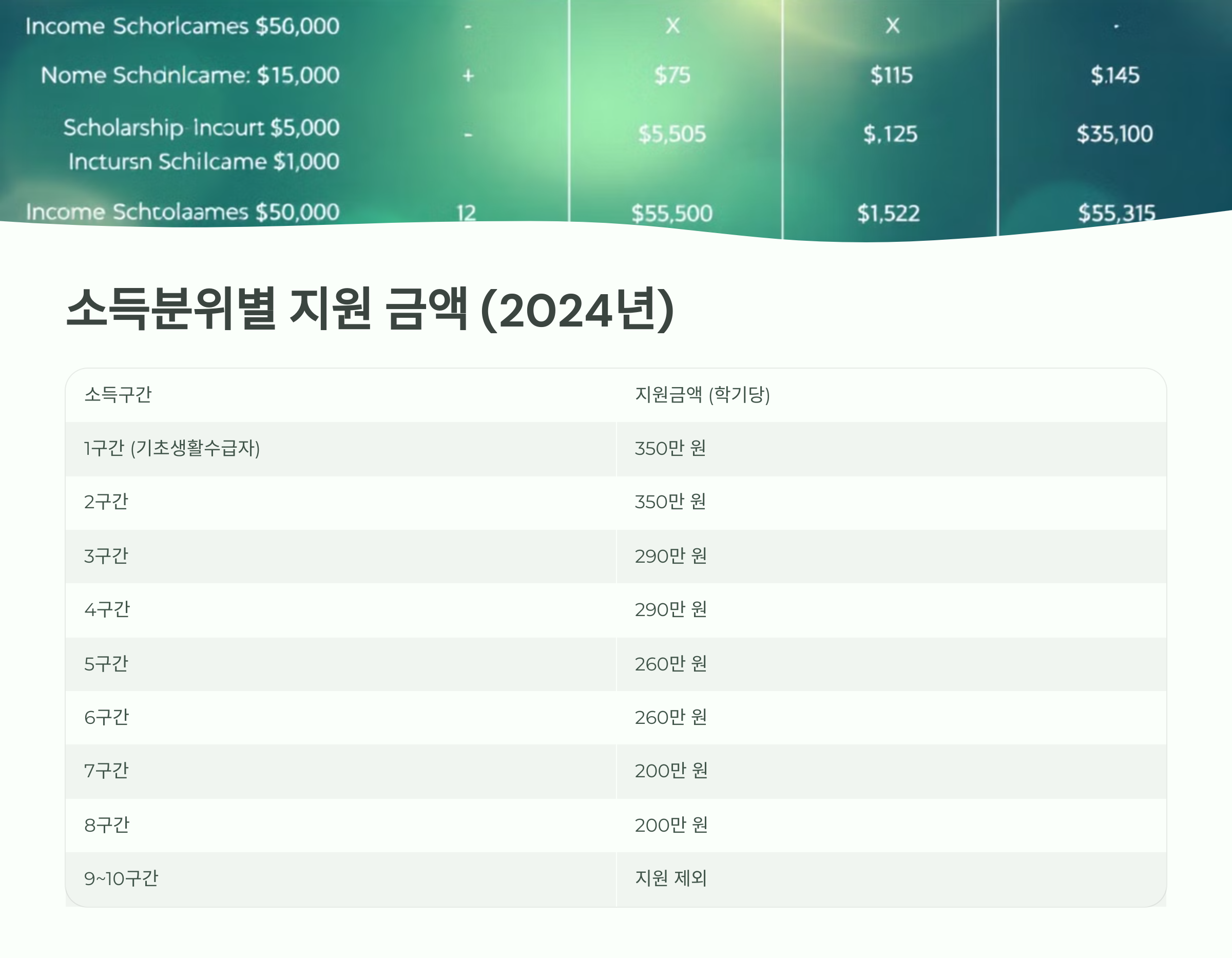
Task: Click the heading 소득분위별 지원 금액 (2024년)
Action: coord(370,309)
